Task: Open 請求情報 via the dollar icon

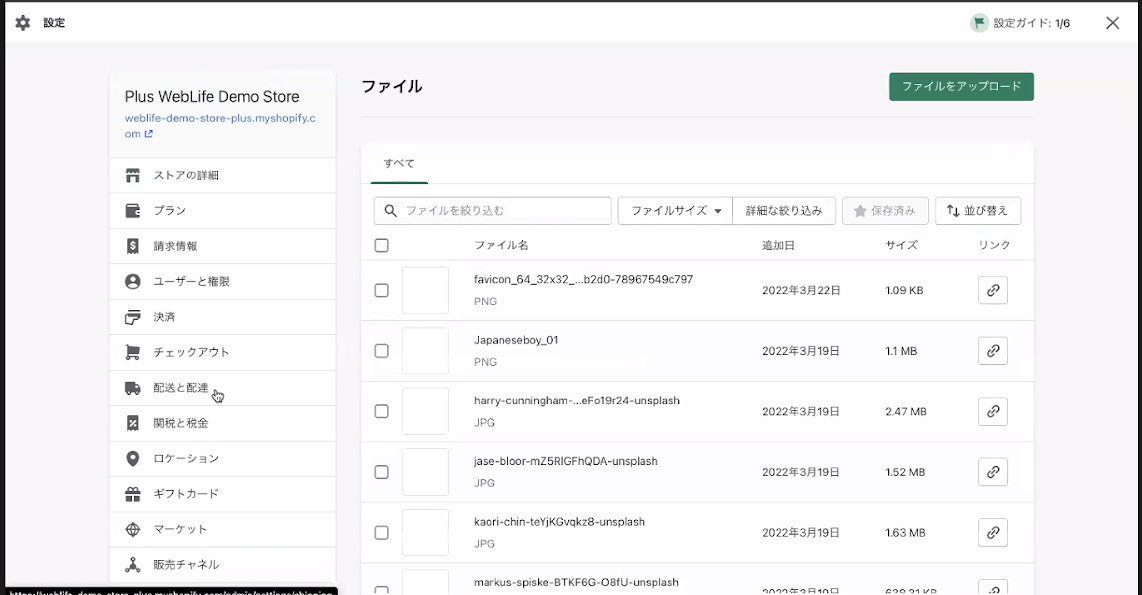Action: tap(135, 246)
